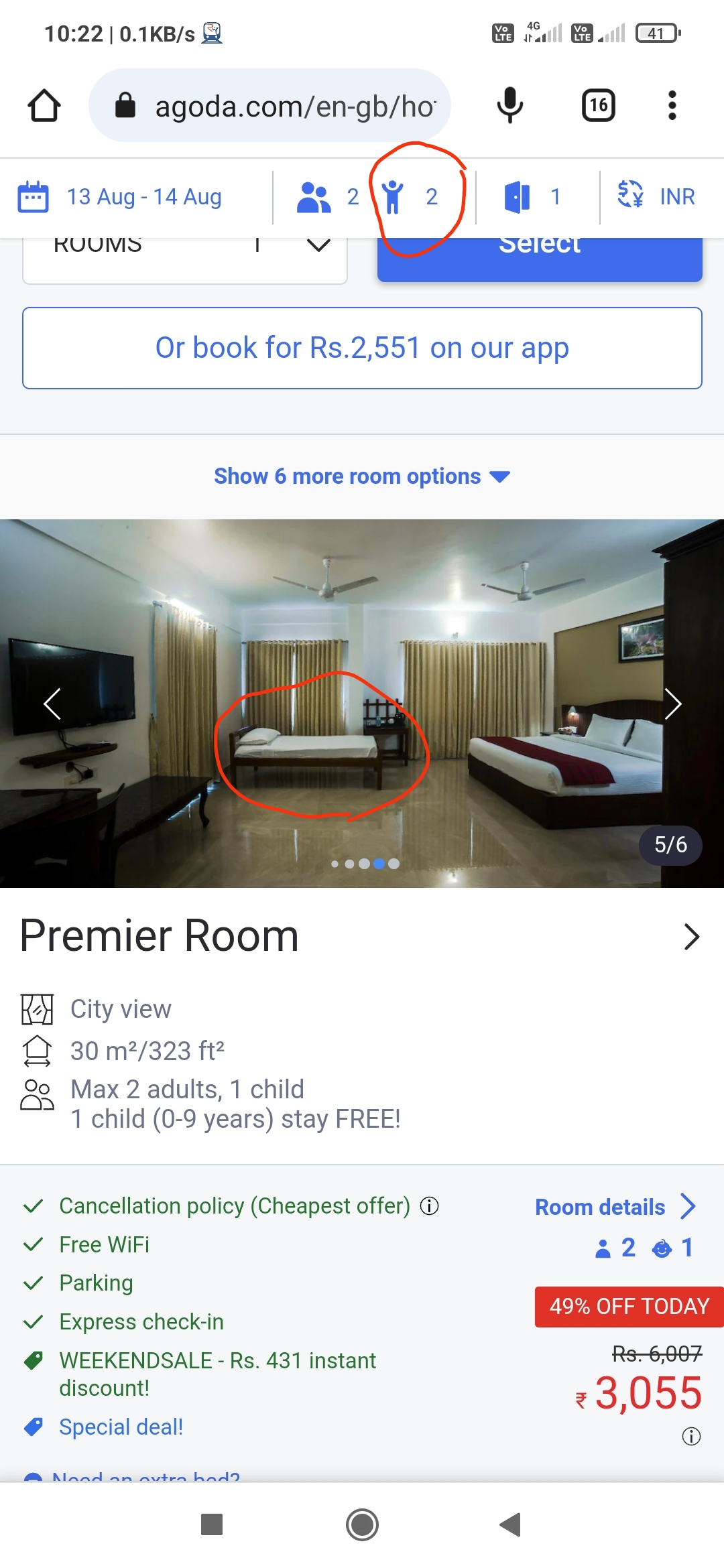Tap the rooms door icon

tap(517, 197)
